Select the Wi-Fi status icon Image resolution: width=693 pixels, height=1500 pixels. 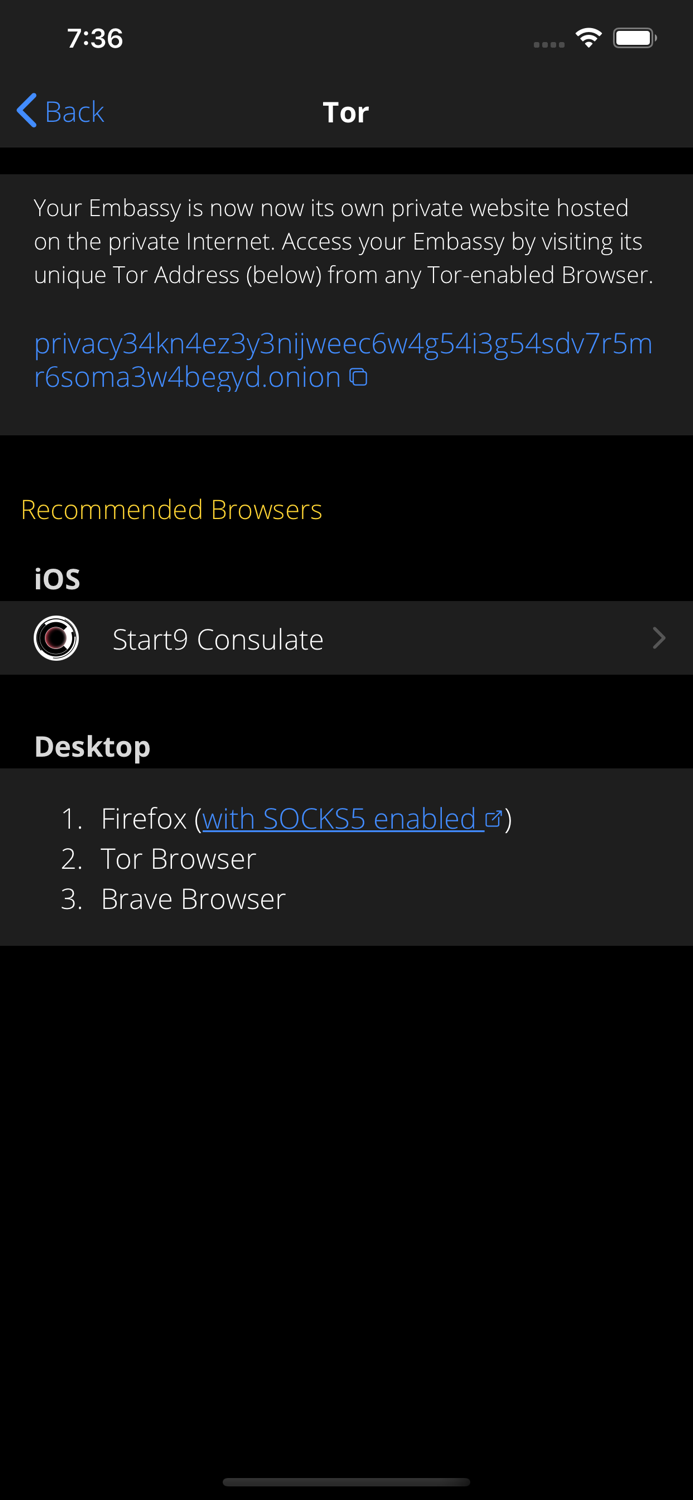point(589,36)
